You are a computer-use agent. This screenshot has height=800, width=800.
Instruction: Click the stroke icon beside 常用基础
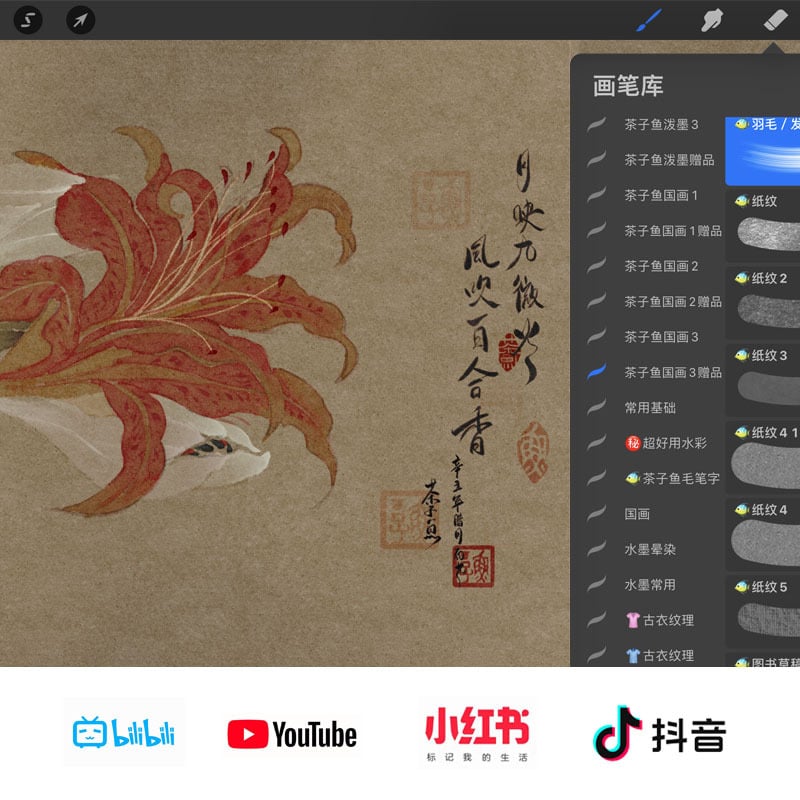click(x=596, y=408)
